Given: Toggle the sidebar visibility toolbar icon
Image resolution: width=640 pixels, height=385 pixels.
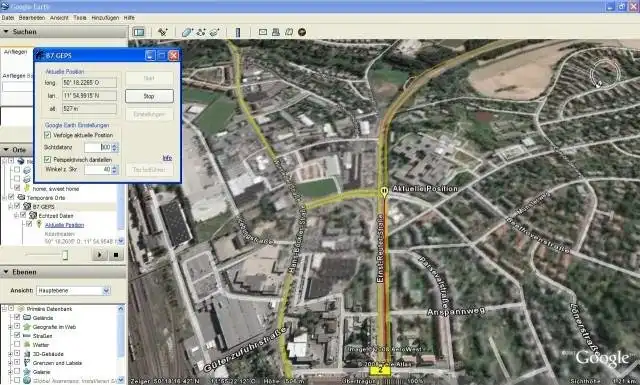Looking at the screenshot, I should (x=139, y=32).
